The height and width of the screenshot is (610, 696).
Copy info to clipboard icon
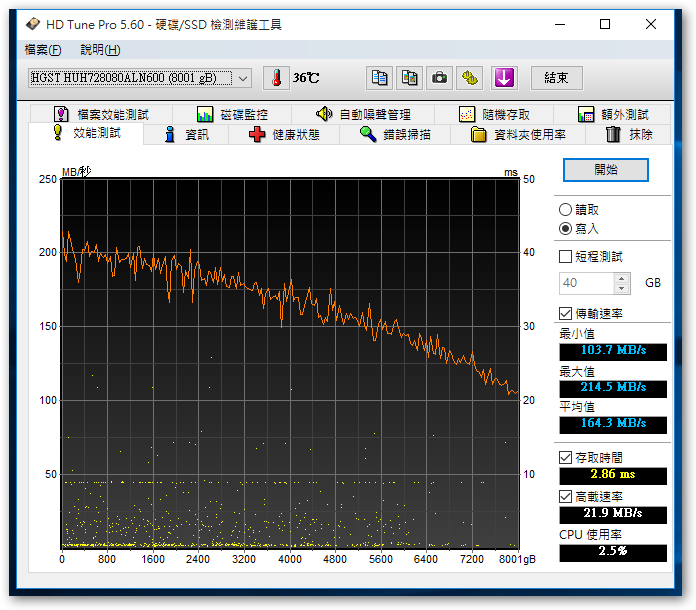pos(379,78)
